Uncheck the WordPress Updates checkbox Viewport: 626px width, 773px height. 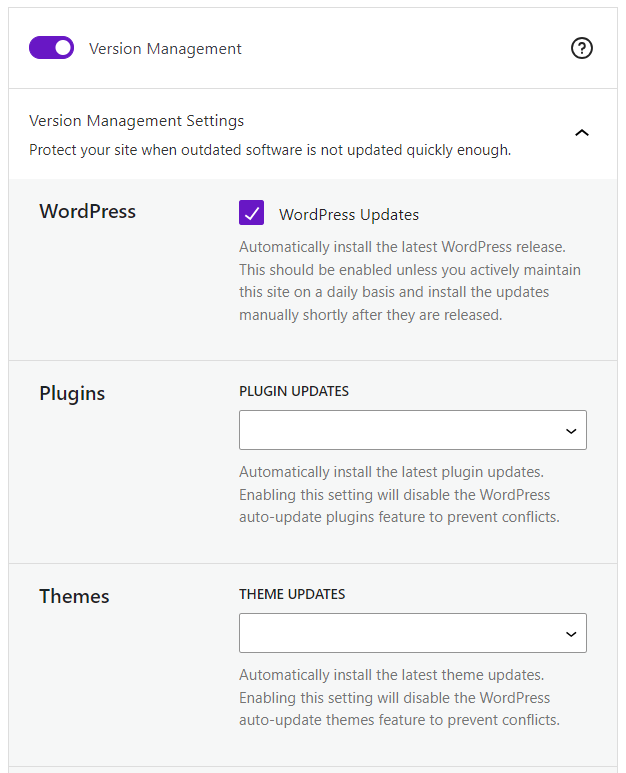251,212
